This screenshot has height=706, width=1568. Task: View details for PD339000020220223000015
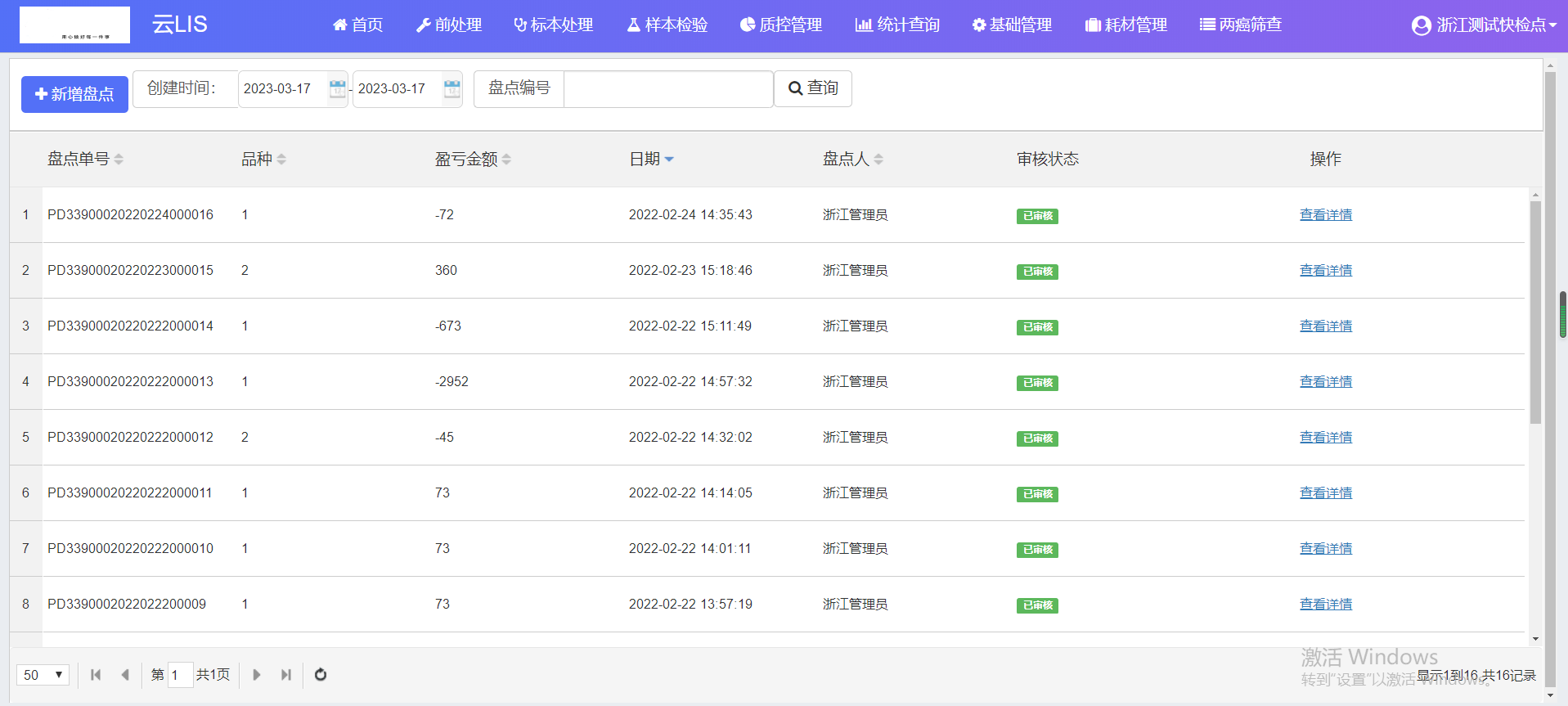point(1326,271)
